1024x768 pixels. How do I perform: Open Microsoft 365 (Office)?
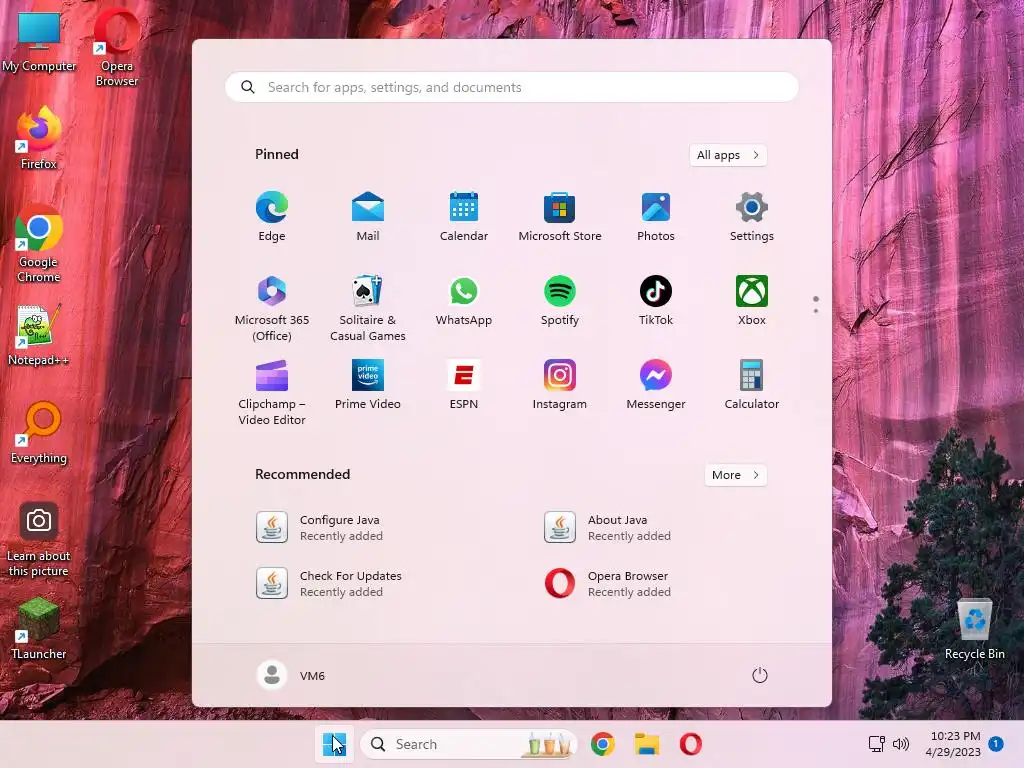pyautogui.click(x=272, y=309)
